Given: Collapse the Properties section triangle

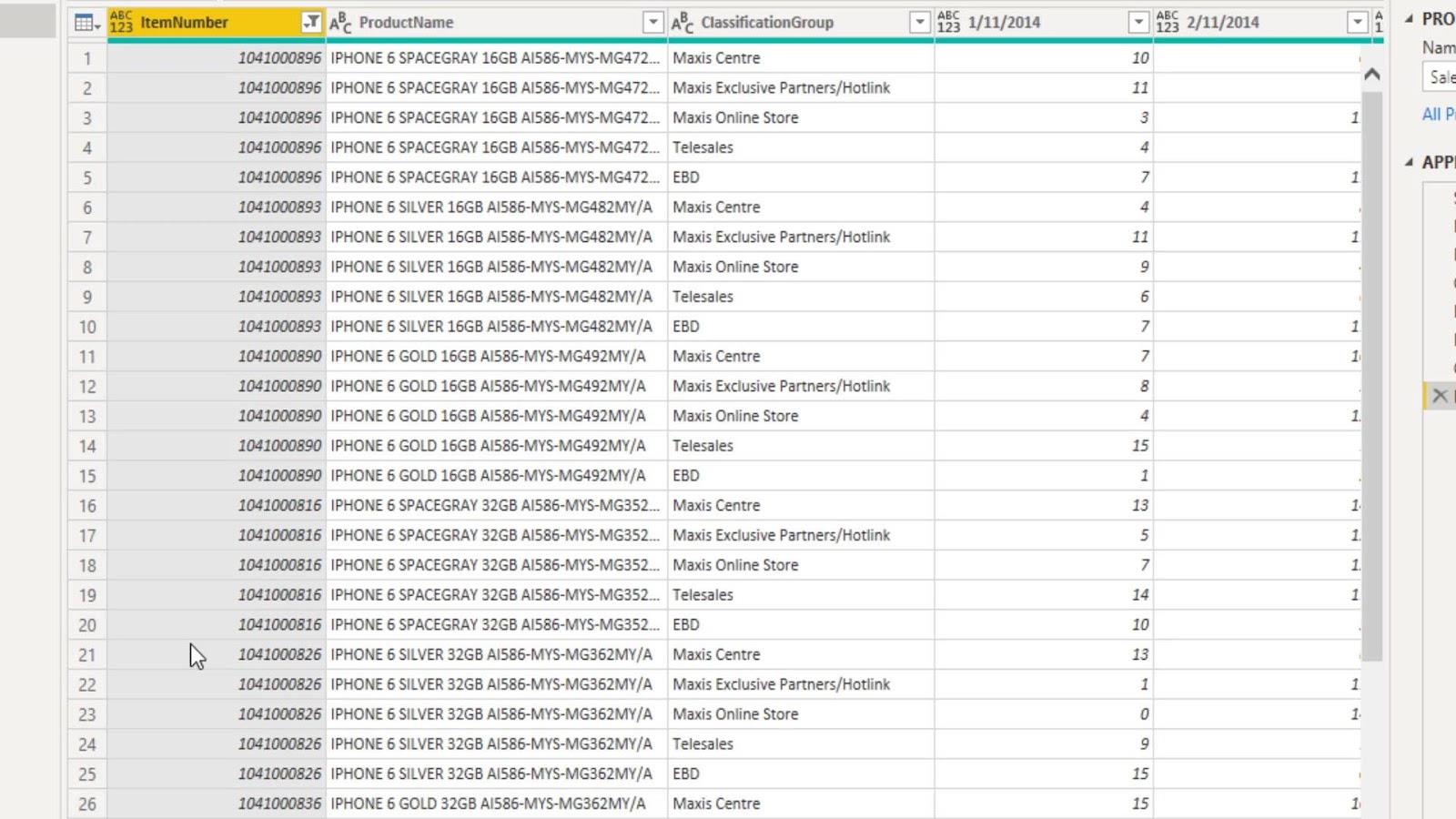Looking at the screenshot, I should 1409,19.
